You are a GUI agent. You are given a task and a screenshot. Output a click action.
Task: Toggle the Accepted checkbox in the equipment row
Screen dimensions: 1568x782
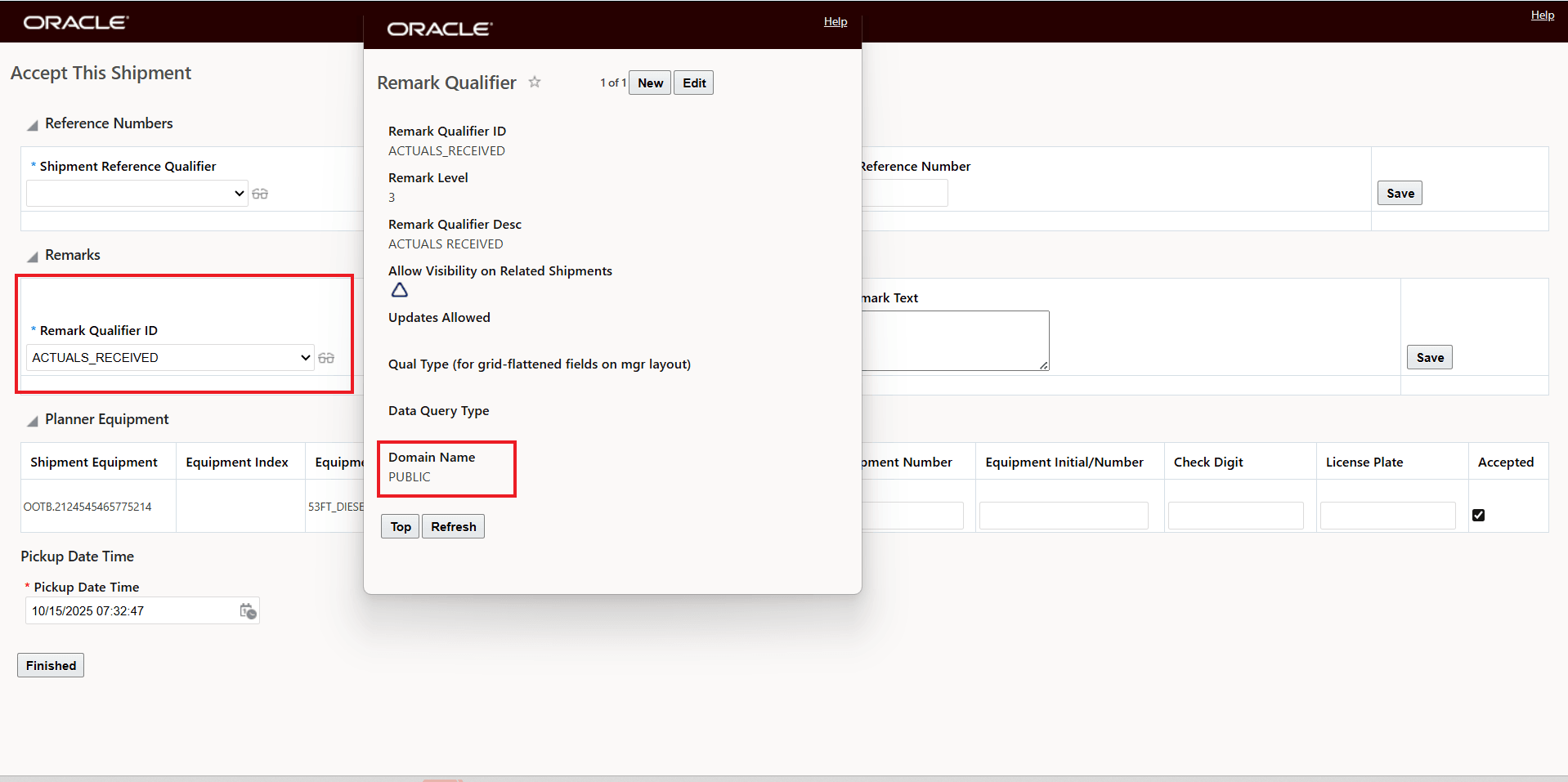click(1478, 515)
